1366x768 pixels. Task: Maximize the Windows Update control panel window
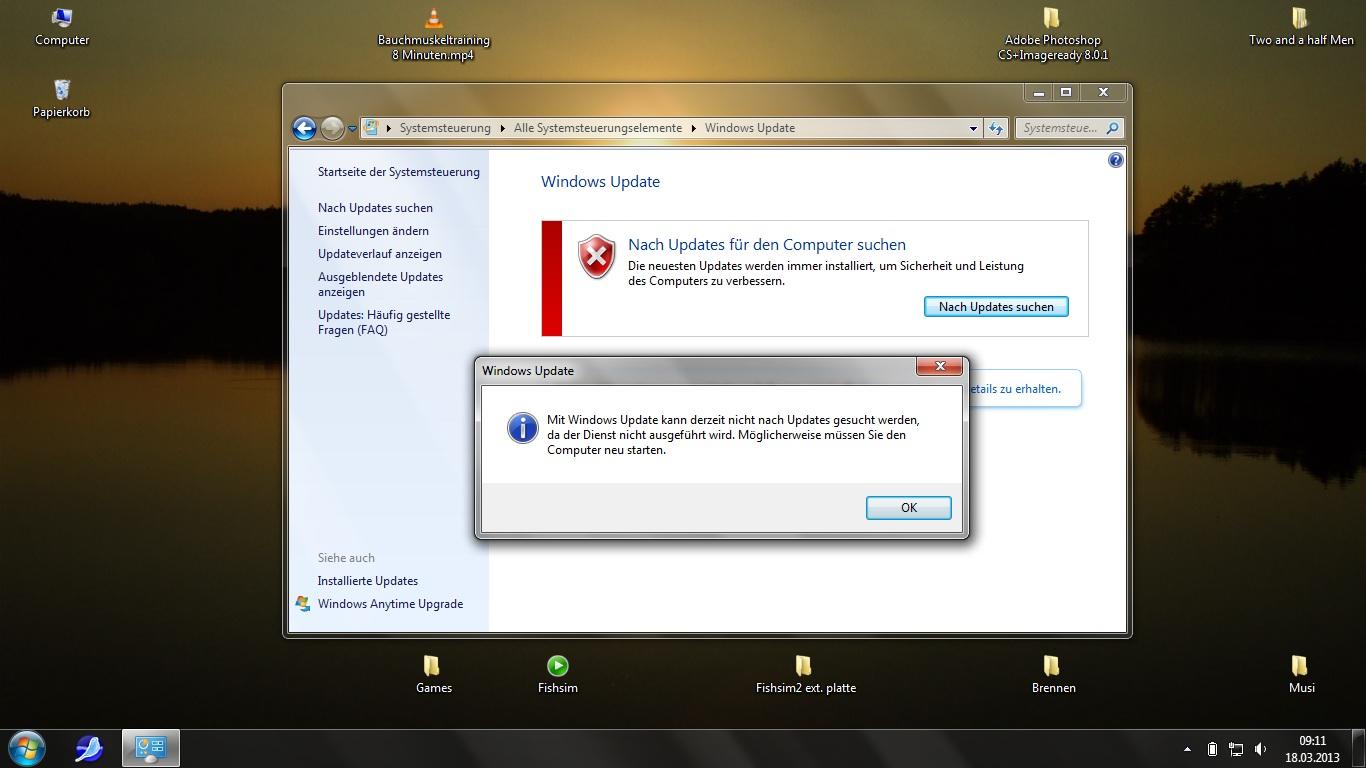(1066, 92)
